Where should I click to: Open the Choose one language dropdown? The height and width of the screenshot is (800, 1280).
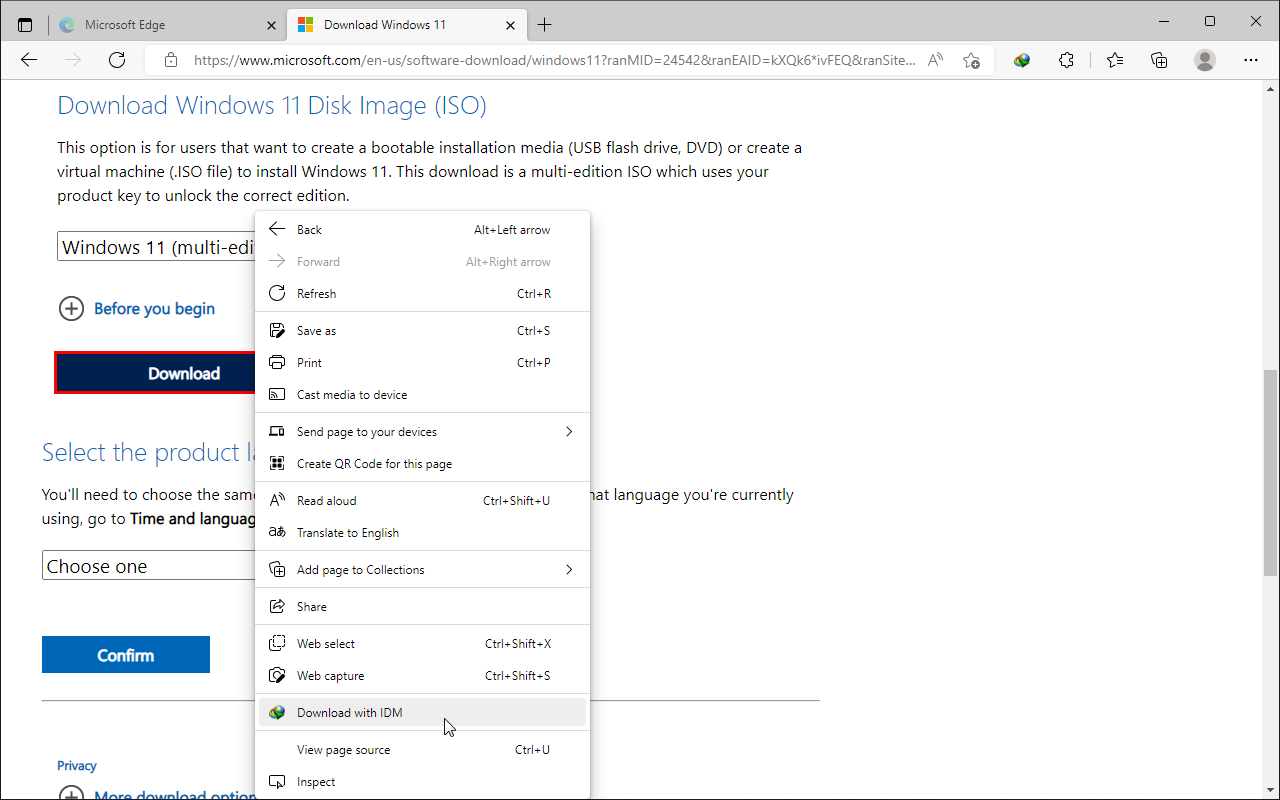[149, 566]
